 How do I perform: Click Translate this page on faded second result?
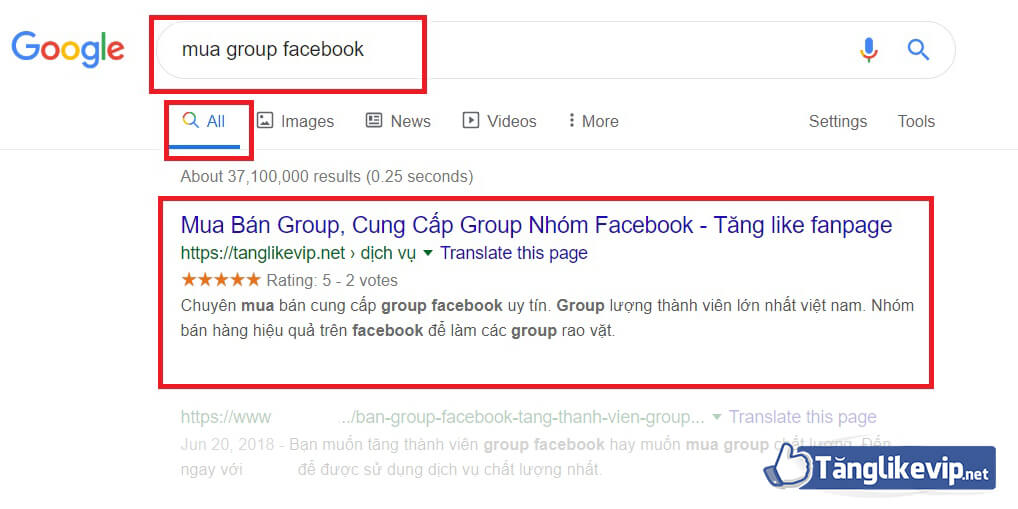[802, 417]
